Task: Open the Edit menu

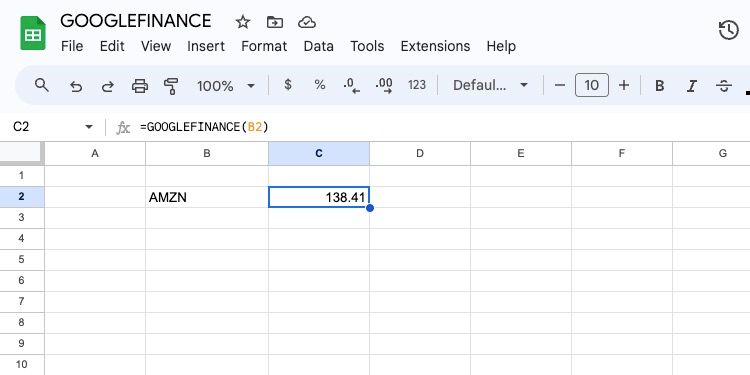Action: 112,46
